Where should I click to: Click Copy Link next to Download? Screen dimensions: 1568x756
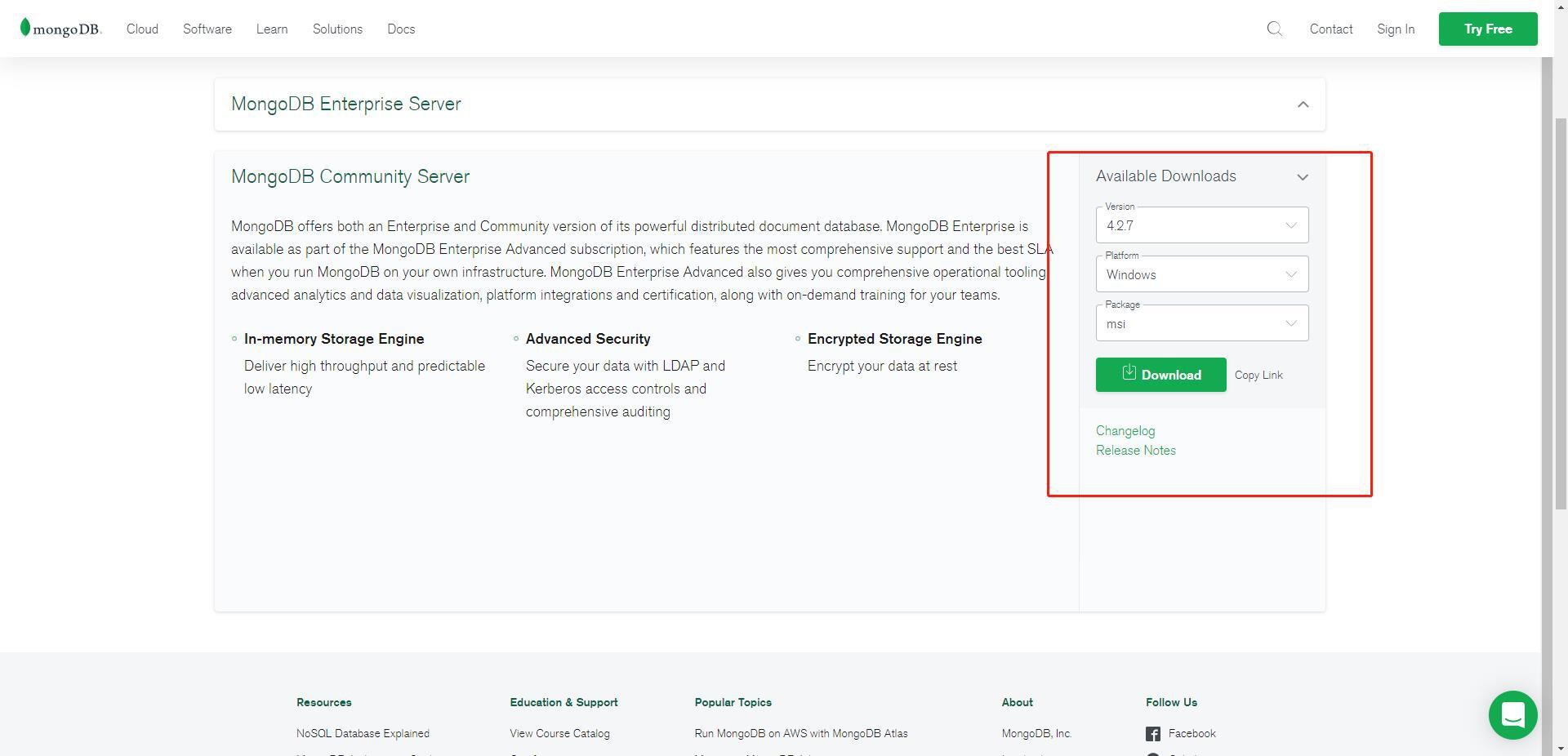pos(1258,375)
